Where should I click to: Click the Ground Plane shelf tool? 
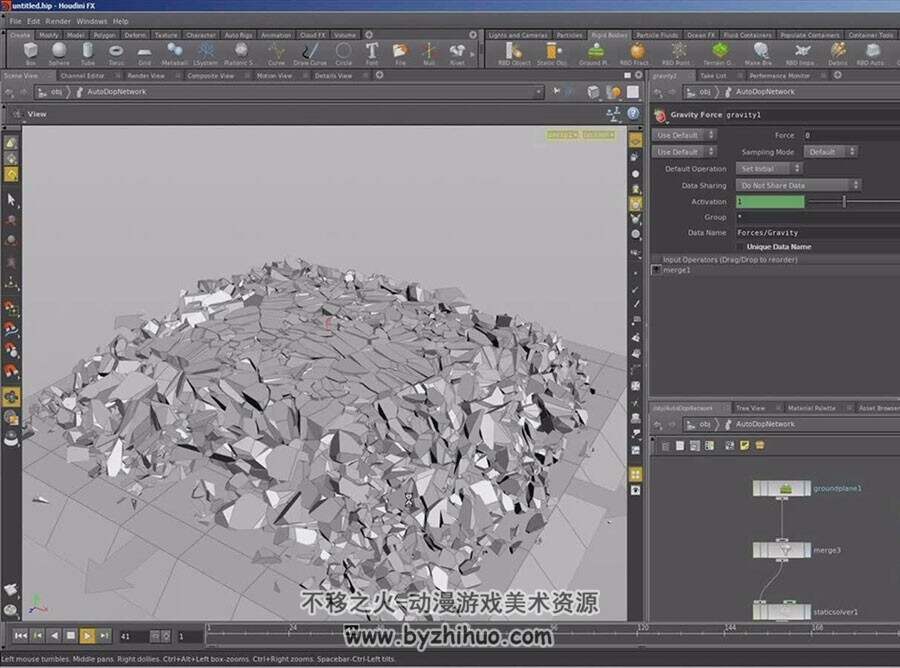(x=594, y=54)
